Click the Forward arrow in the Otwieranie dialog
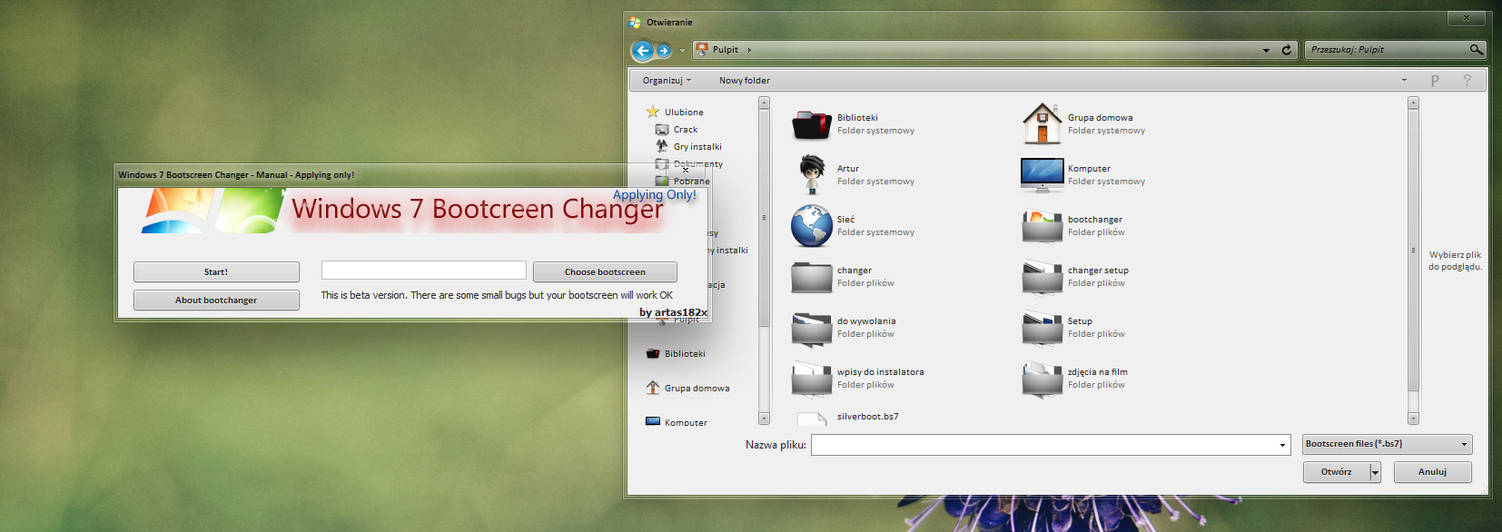The image size is (1502, 532). pyautogui.click(x=663, y=50)
